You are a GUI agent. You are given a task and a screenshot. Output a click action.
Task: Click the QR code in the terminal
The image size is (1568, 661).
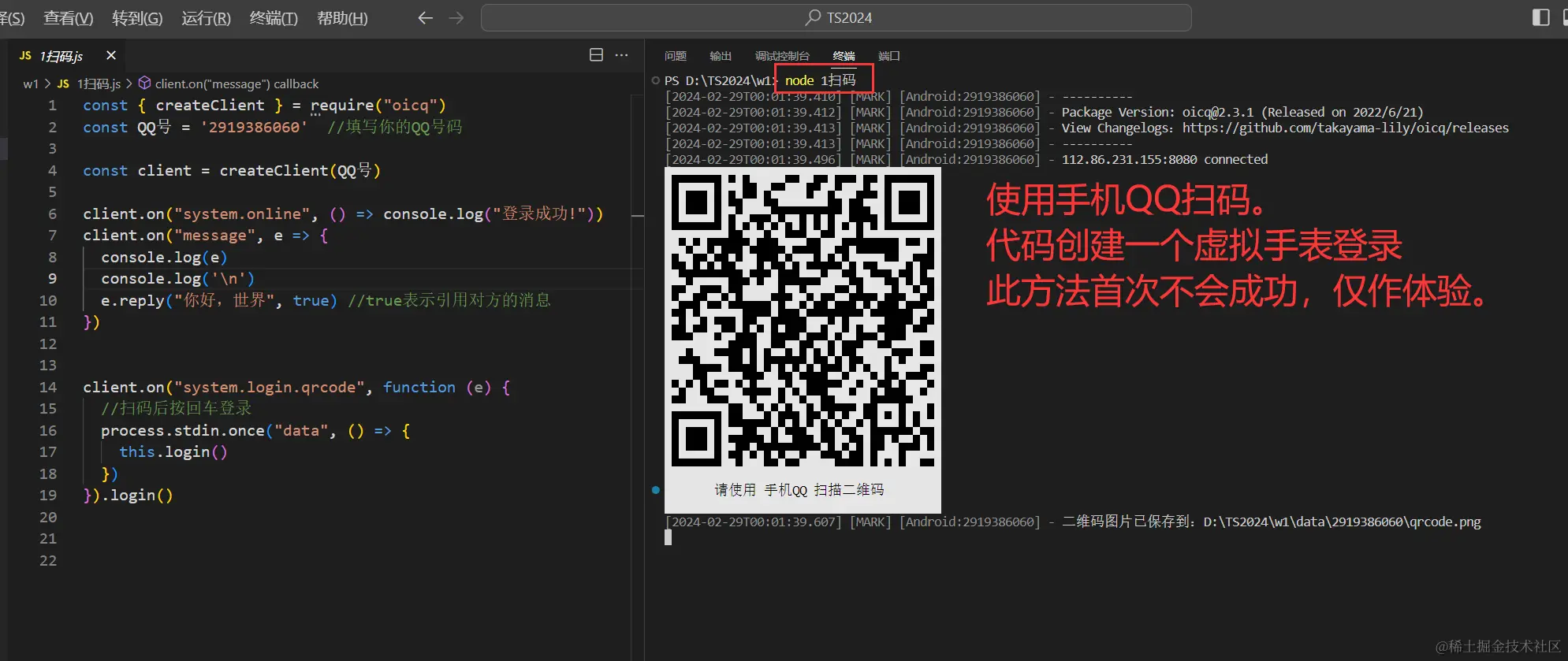click(803, 320)
